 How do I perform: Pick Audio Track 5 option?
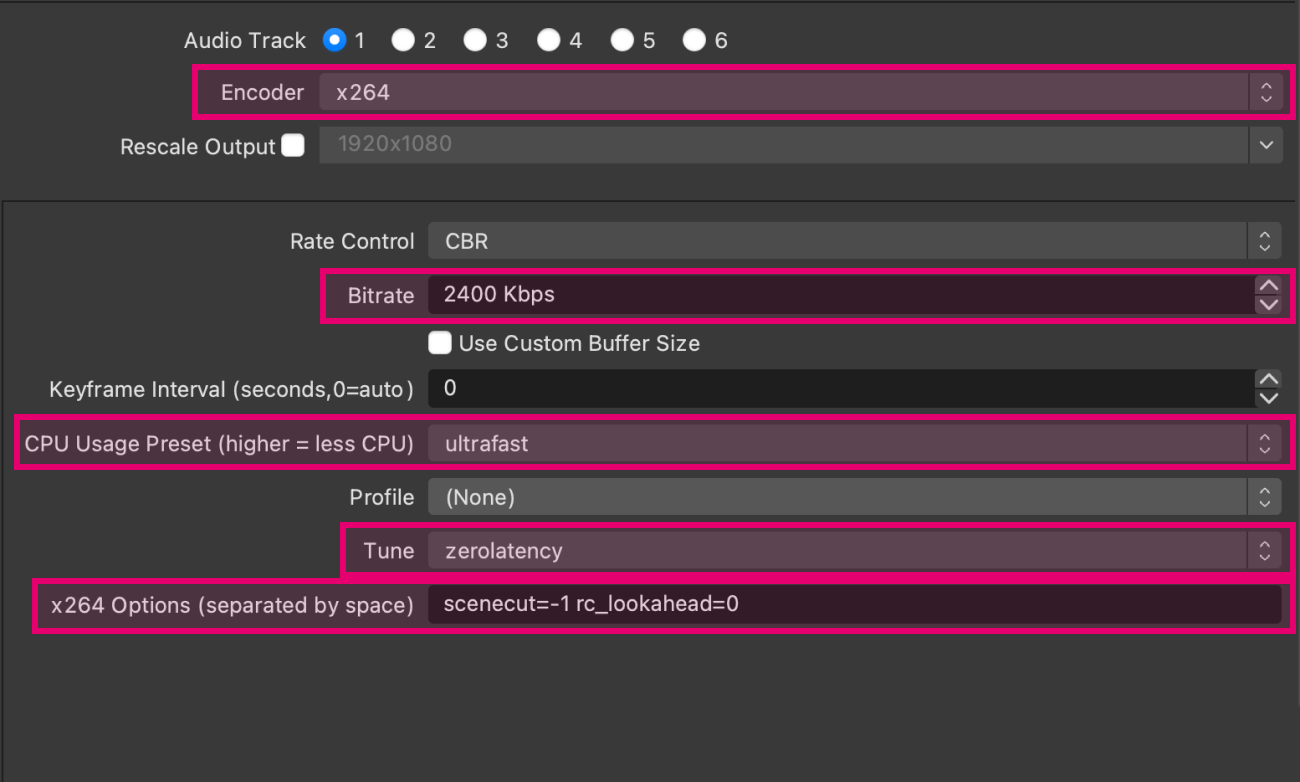click(x=622, y=40)
